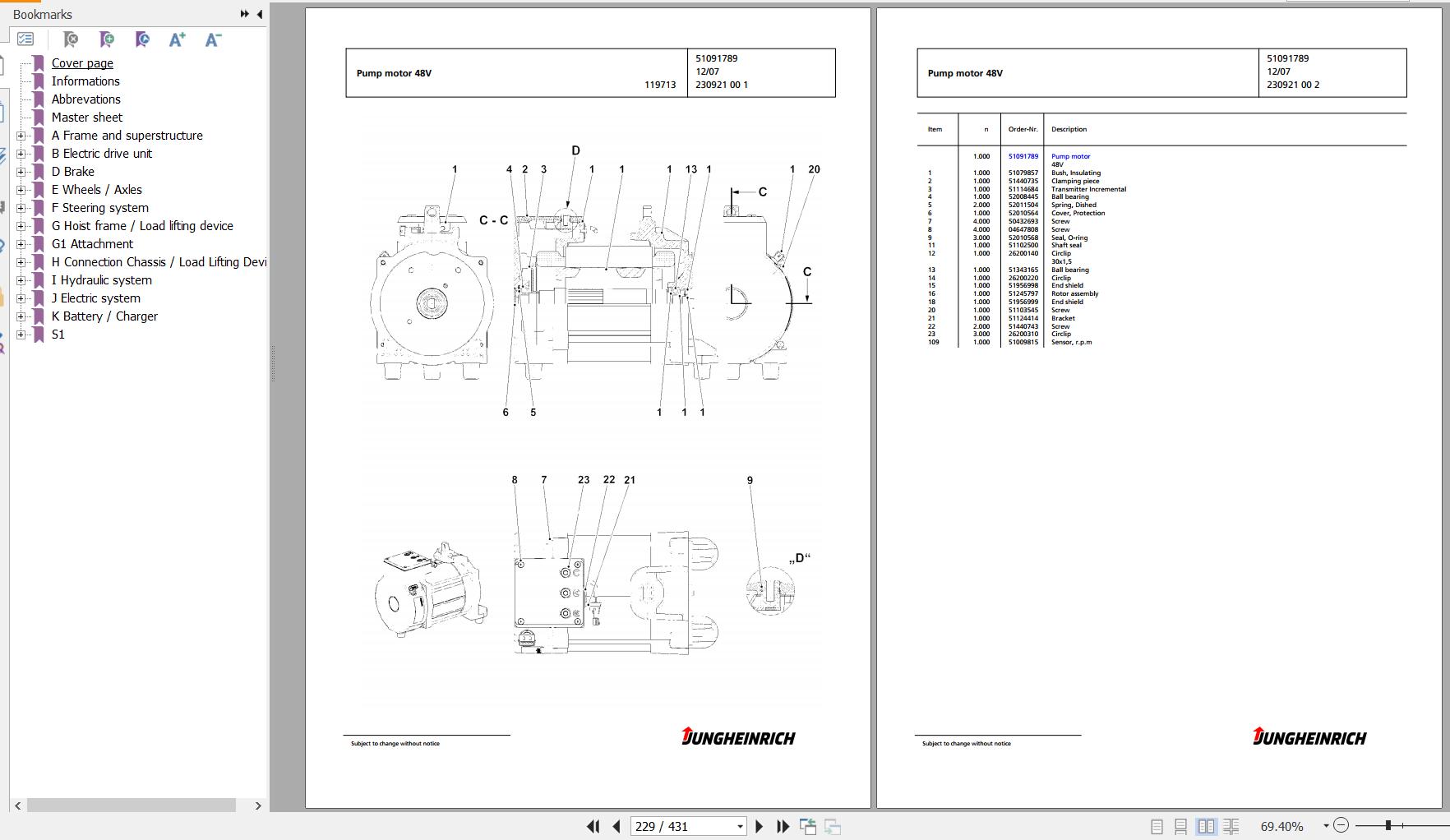The height and width of the screenshot is (840, 1450).
Task: Expand the G1 Attachment bookmark
Action: [21, 244]
